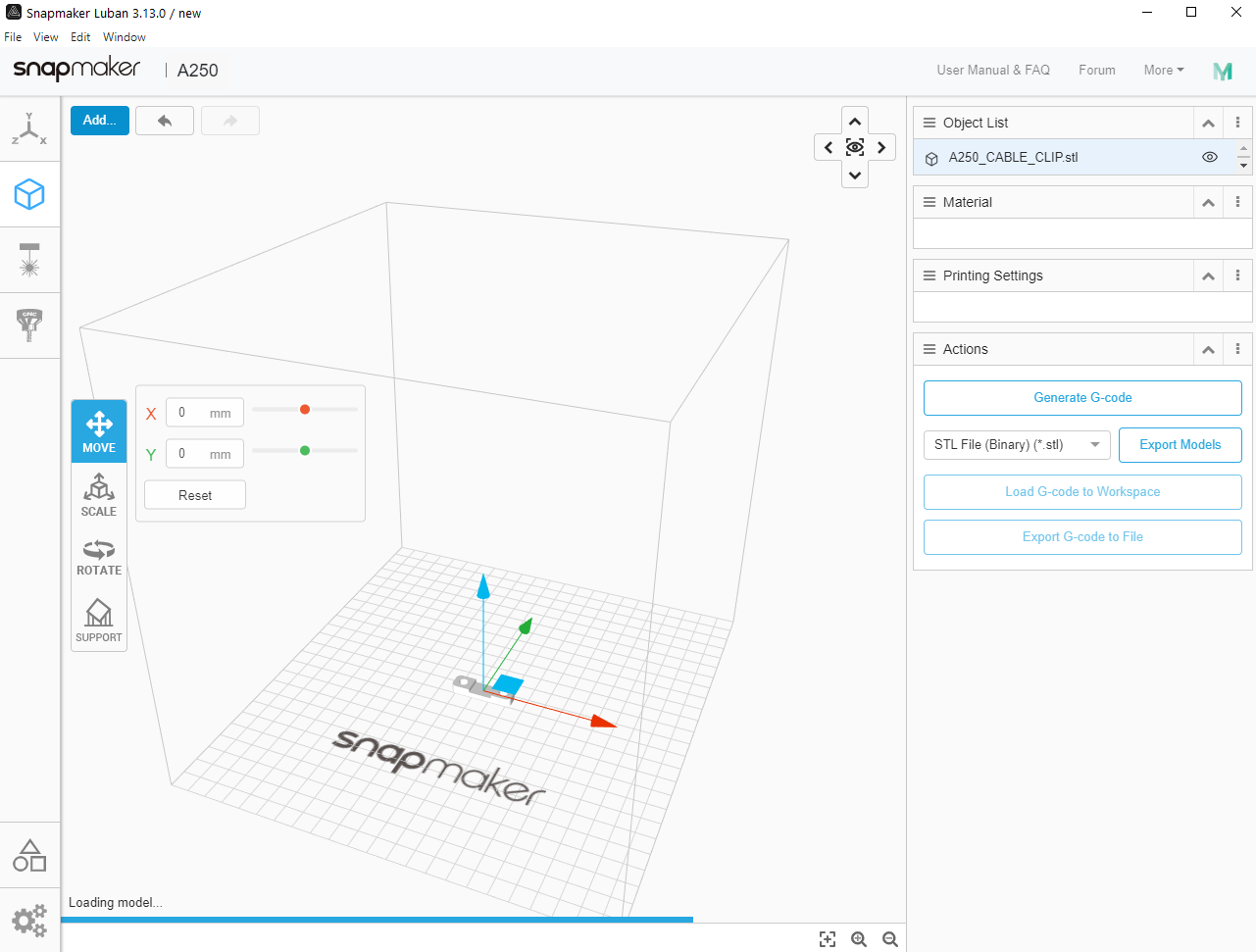Select the 3D Printing cube icon
The width and height of the screenshot is (1256, 952).
pyautogui.click(x=29, y=194)
